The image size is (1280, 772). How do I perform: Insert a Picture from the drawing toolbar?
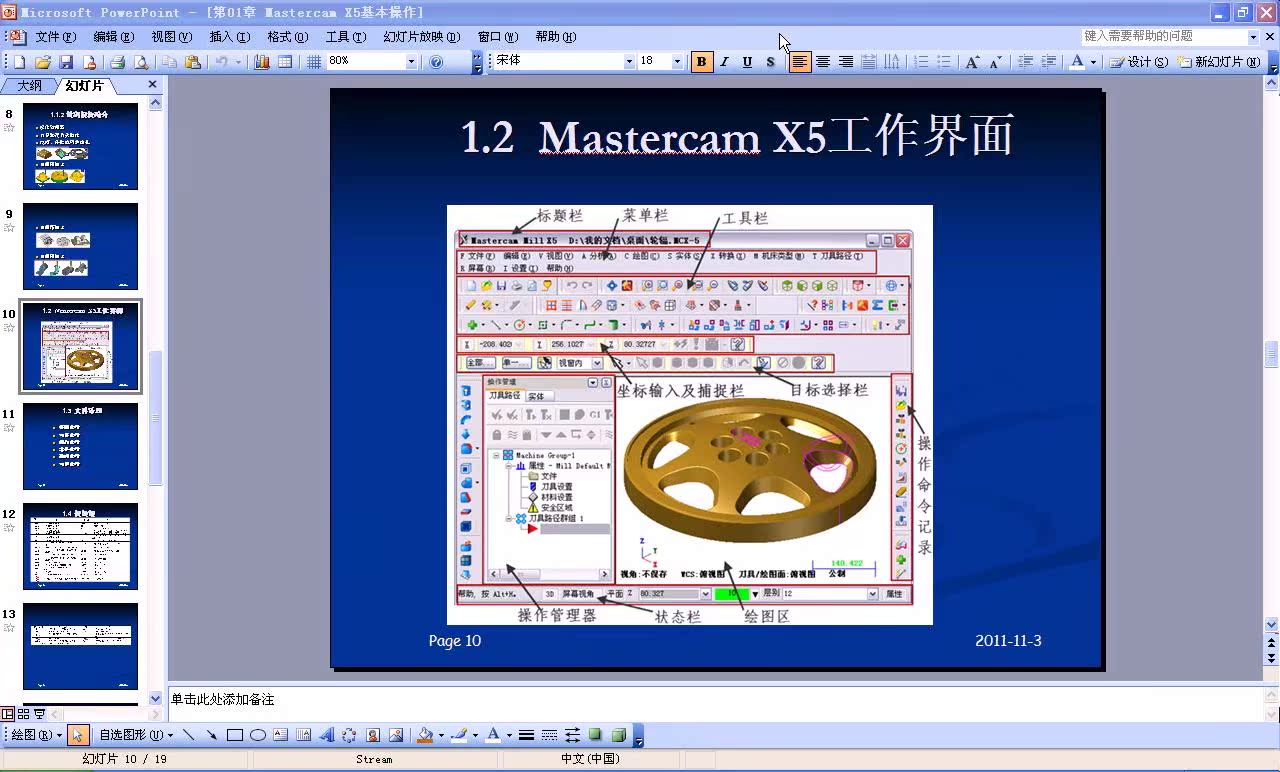point(396,735)
